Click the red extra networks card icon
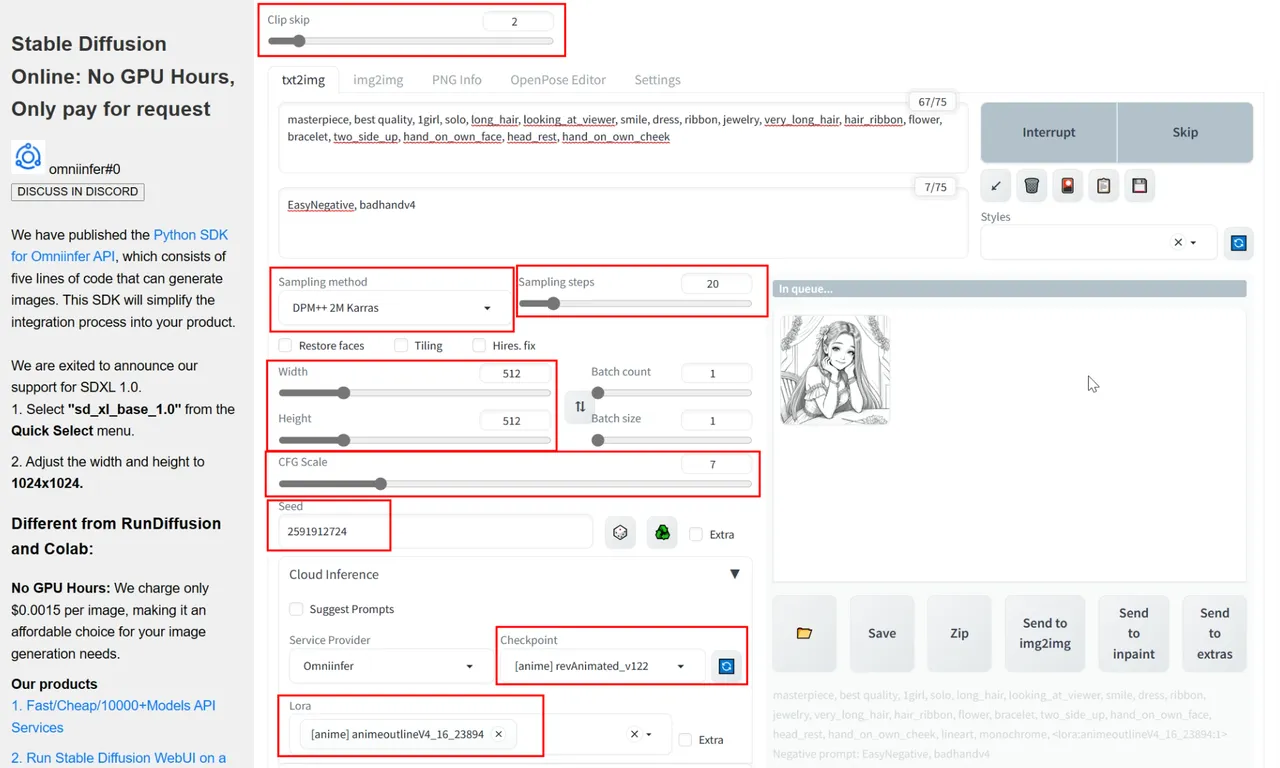Screen dimensions: 1280x768 [1068, 186]
